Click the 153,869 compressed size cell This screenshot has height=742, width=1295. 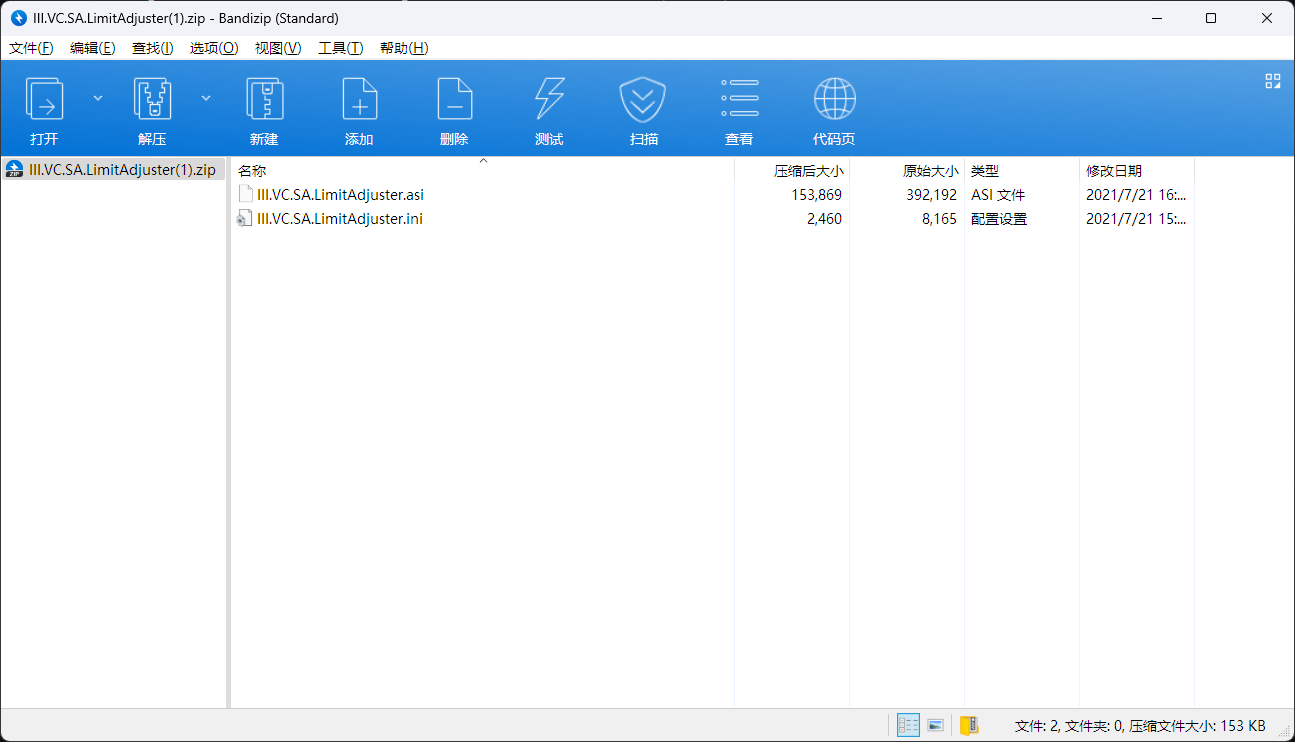[x=816, y=195]
